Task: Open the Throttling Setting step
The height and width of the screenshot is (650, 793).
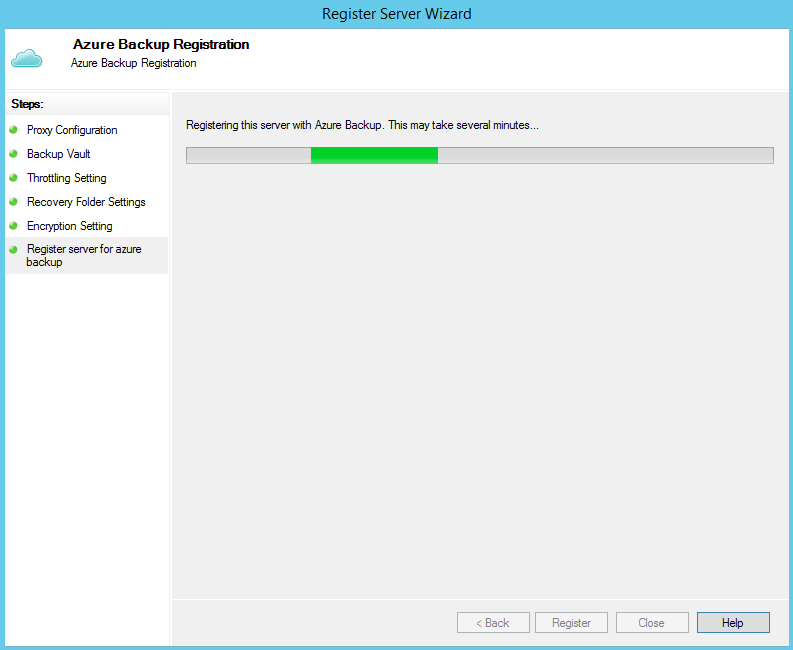Action: (x=67, y=178)
